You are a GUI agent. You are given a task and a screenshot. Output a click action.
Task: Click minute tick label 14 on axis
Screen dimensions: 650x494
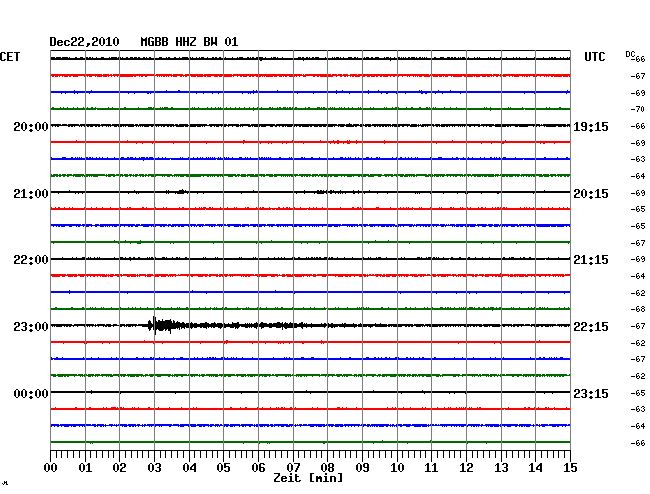(535, 467)
